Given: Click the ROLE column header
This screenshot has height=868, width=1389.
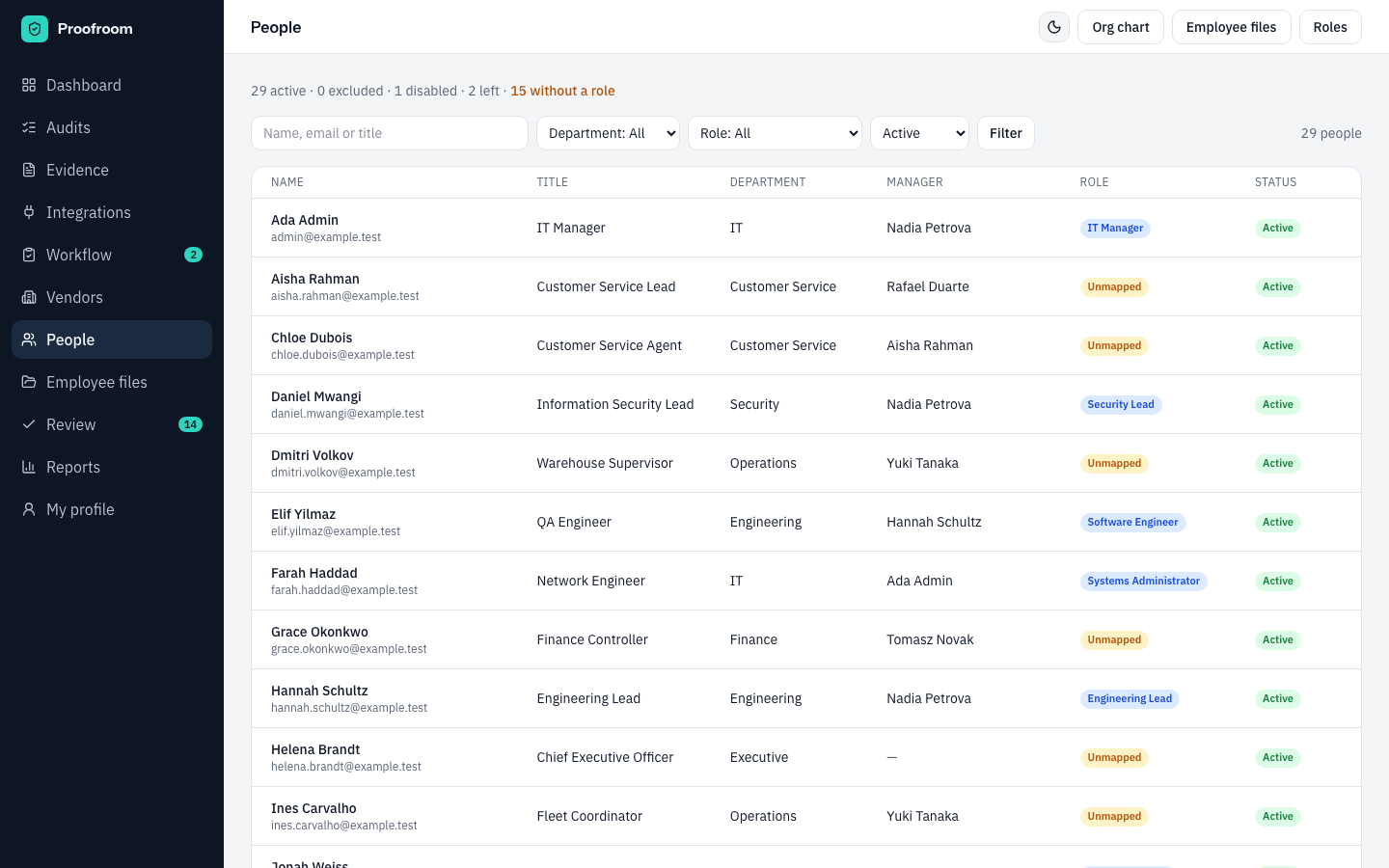Looking at the screenshot, I should (1094, 182).
